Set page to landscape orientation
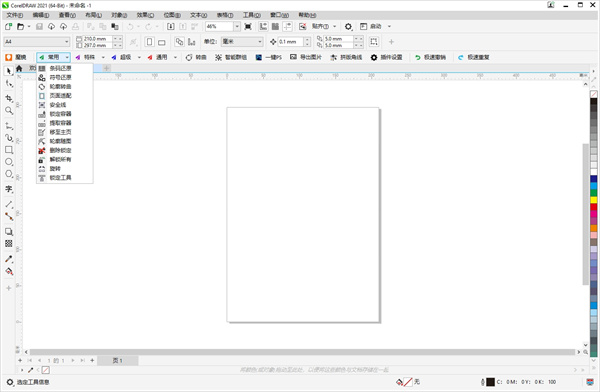600x392 pixels. point(162,42)
